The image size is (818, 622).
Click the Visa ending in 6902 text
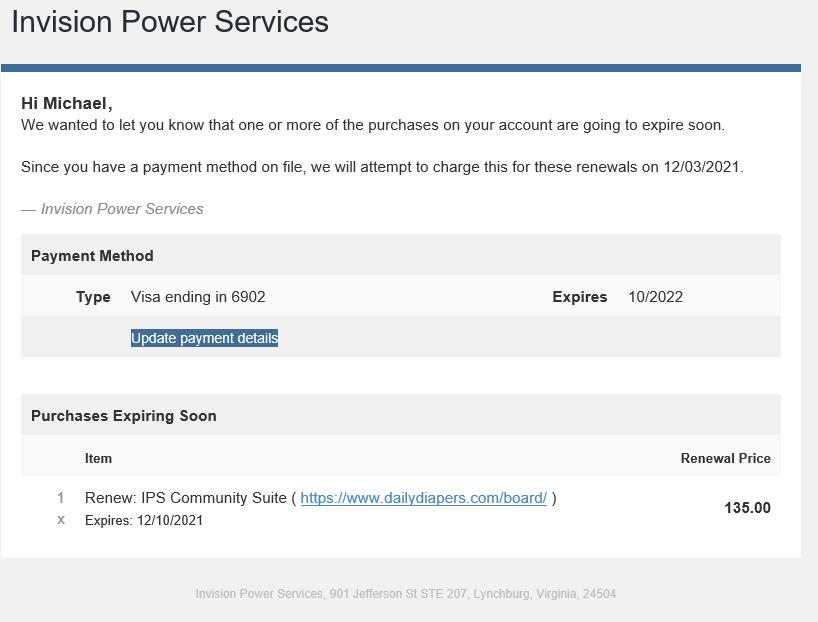click(198, 297)
